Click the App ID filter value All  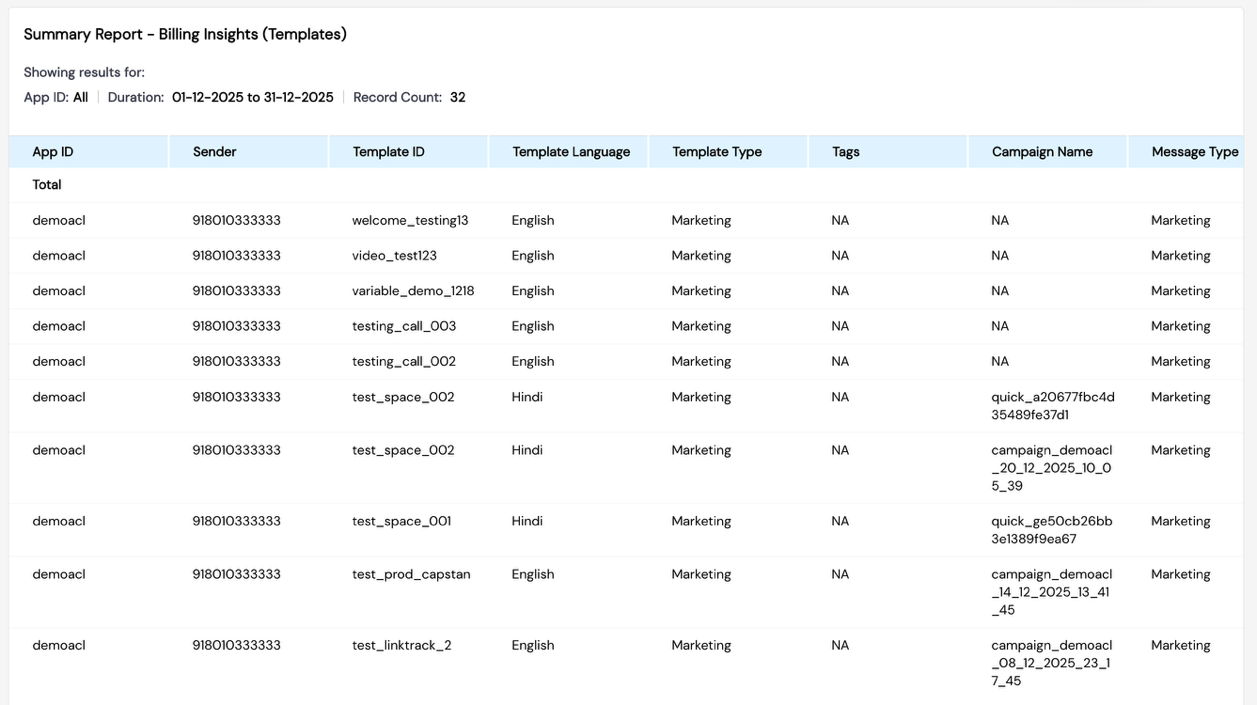point(80,97)
